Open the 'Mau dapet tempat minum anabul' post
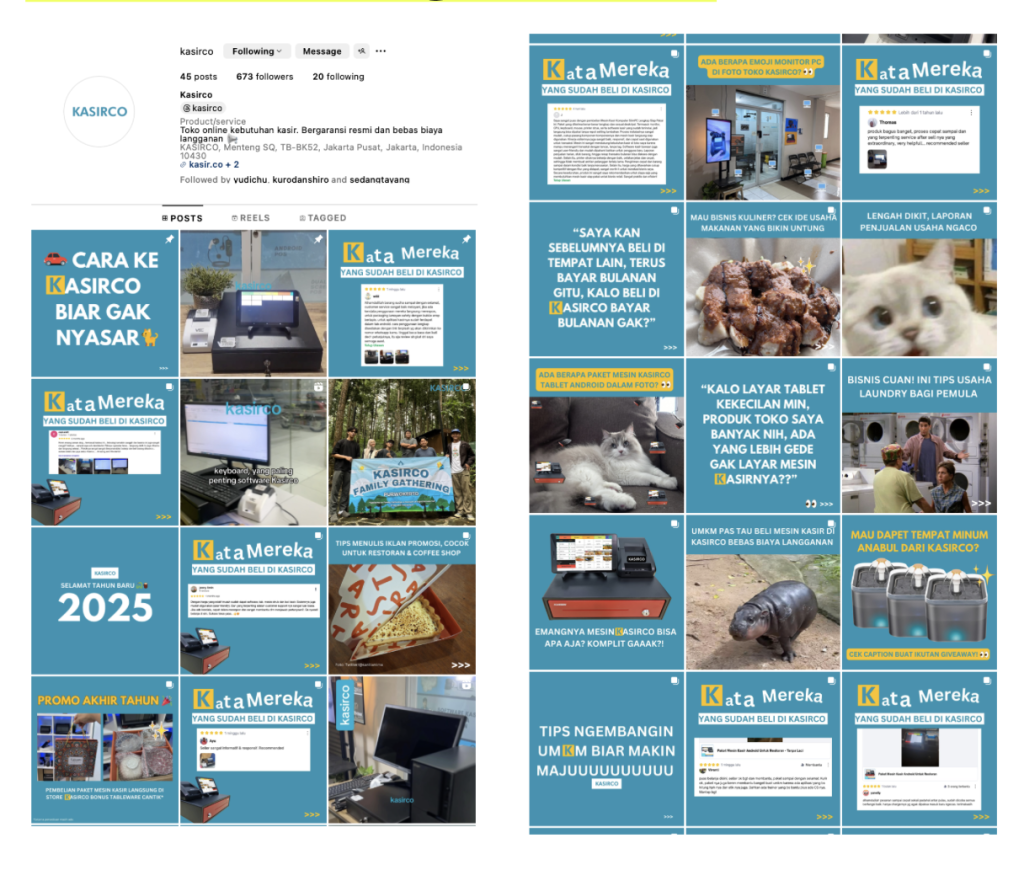Viewport: 1024px width, 870px height. 920,592
